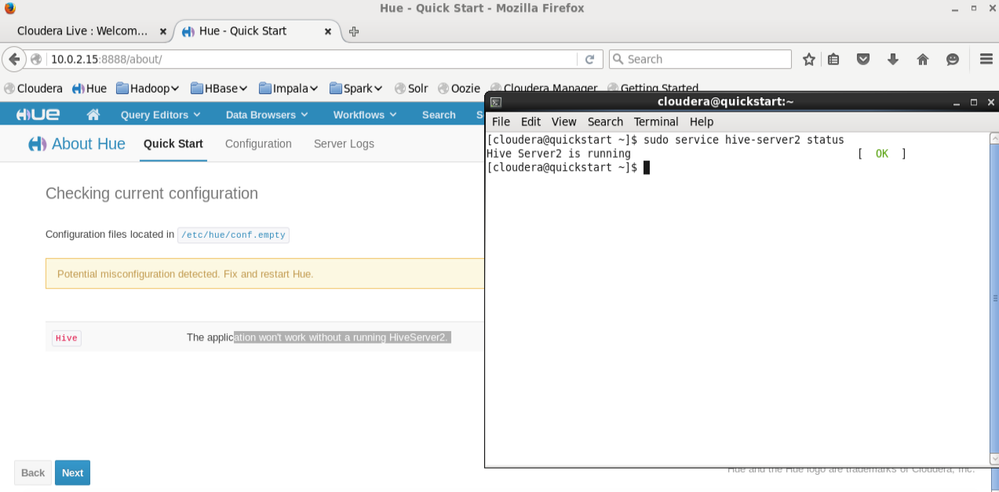Click the /etc/hue/conf.empty path

click(233, 235)
